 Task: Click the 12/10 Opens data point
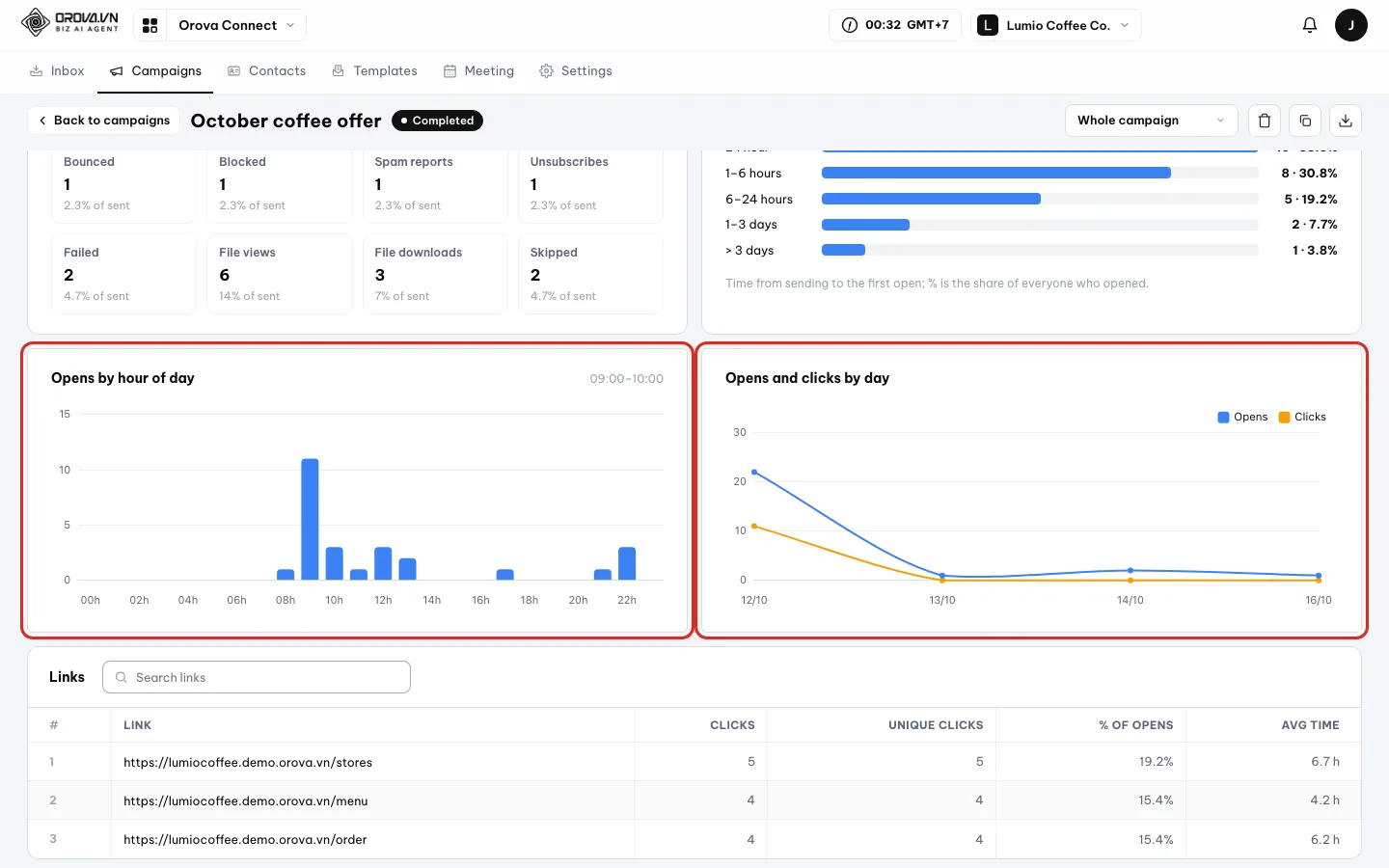[753, 472]
